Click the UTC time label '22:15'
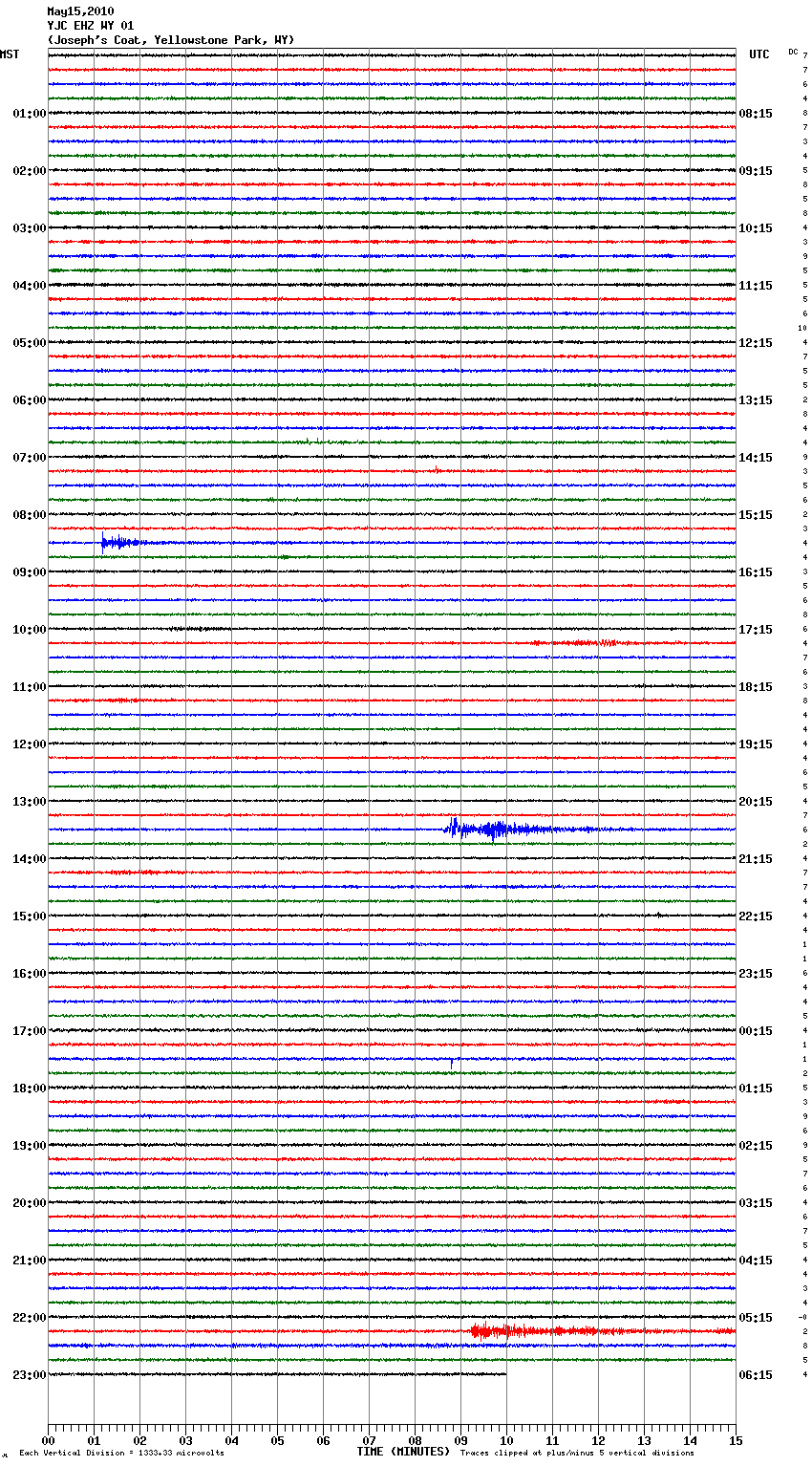The height and width of the screenshot is (1466, 812). tap(756, 916)
